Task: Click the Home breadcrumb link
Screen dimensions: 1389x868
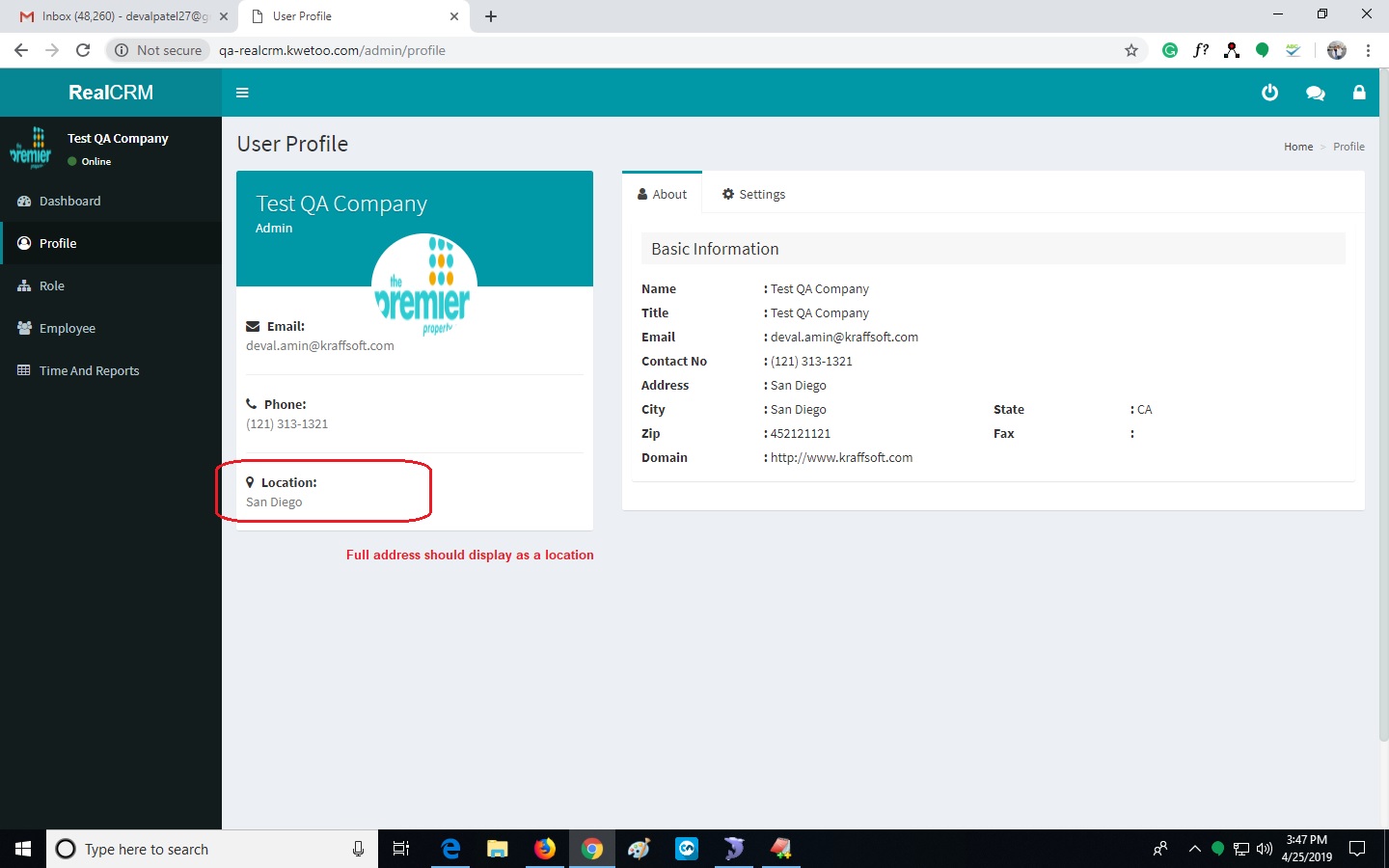Action: point(1297,147)
